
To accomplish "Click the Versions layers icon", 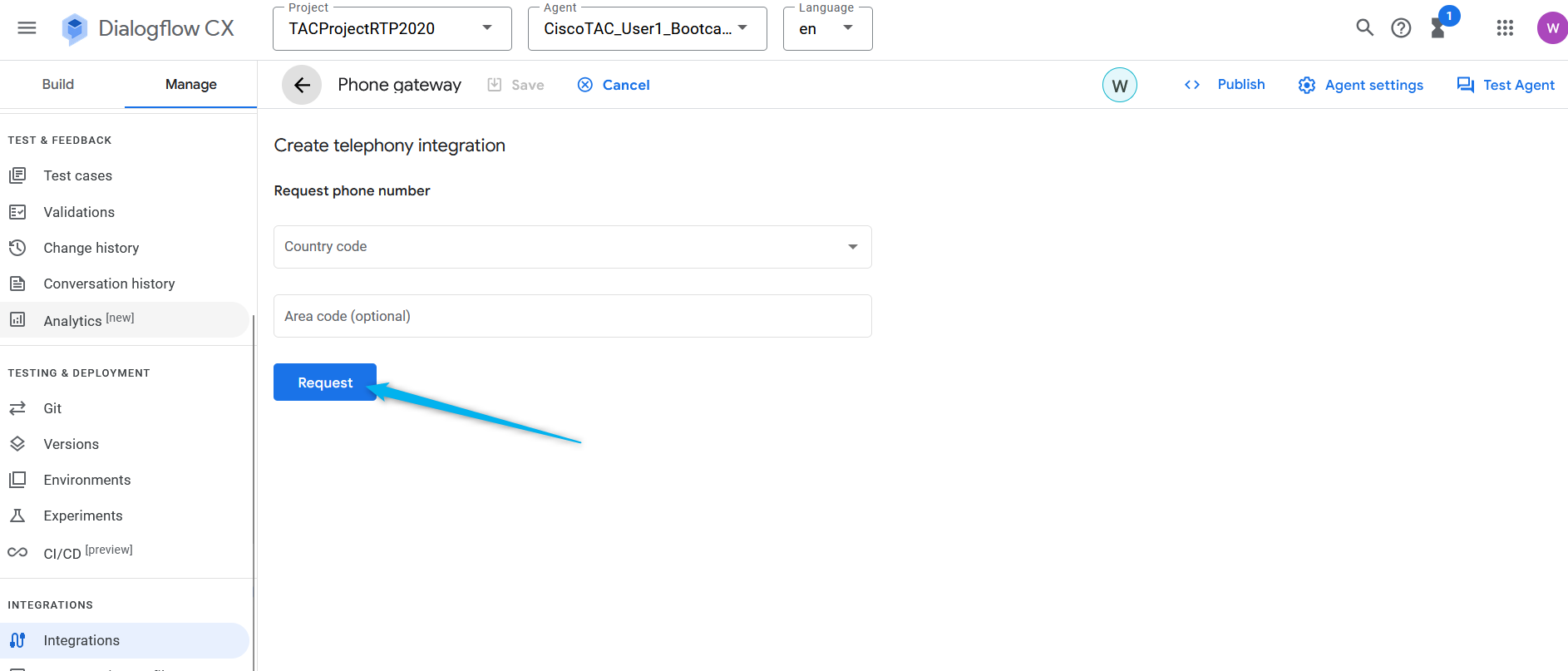I will (x=17, y=444).
